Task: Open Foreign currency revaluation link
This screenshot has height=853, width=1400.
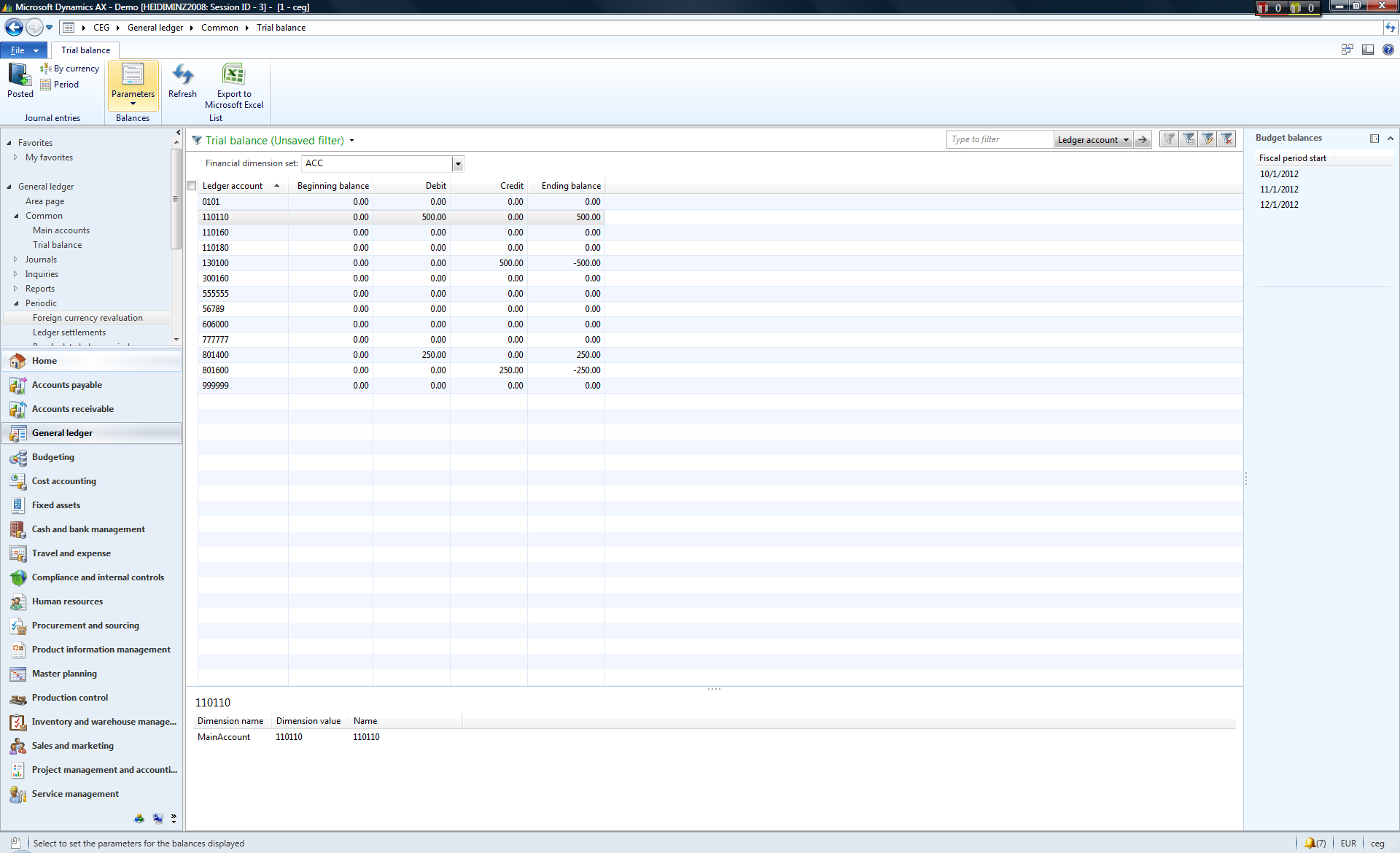Action: [x=87, y=318]
